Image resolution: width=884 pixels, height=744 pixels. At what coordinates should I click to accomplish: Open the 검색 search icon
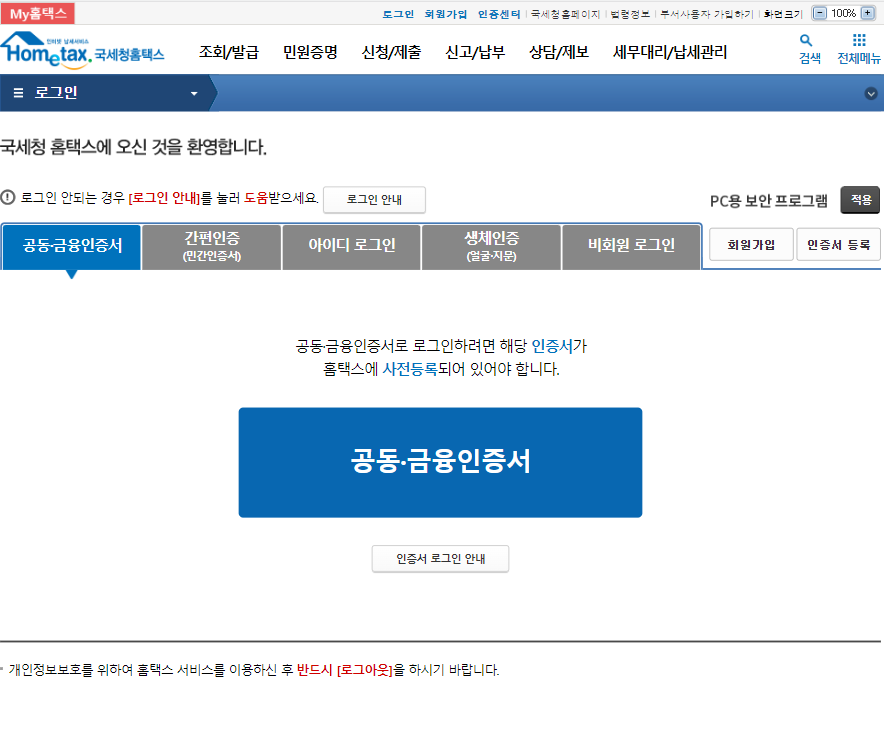click(810, 48)
